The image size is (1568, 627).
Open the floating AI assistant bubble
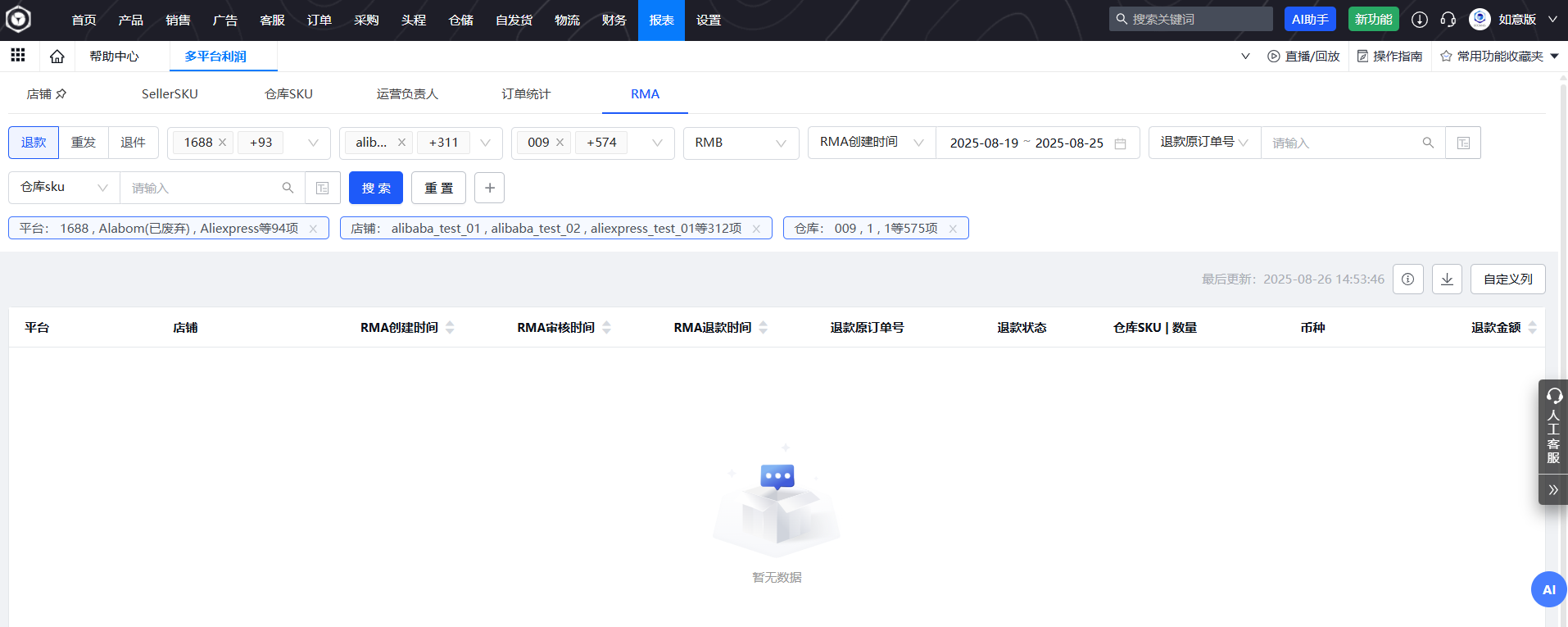(x=1548, y=589)
